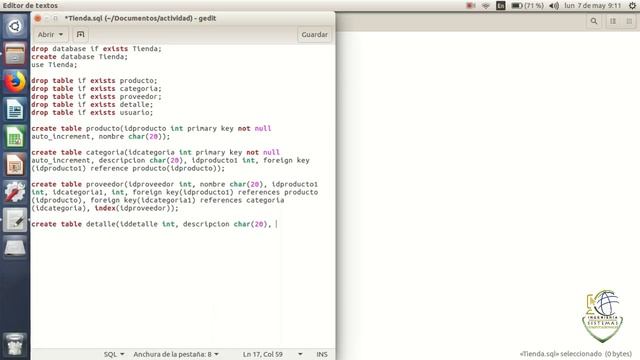The image size is (640, 360).
Task: Open LibreOffice Impress from the dock
Action: coord(15,165)
